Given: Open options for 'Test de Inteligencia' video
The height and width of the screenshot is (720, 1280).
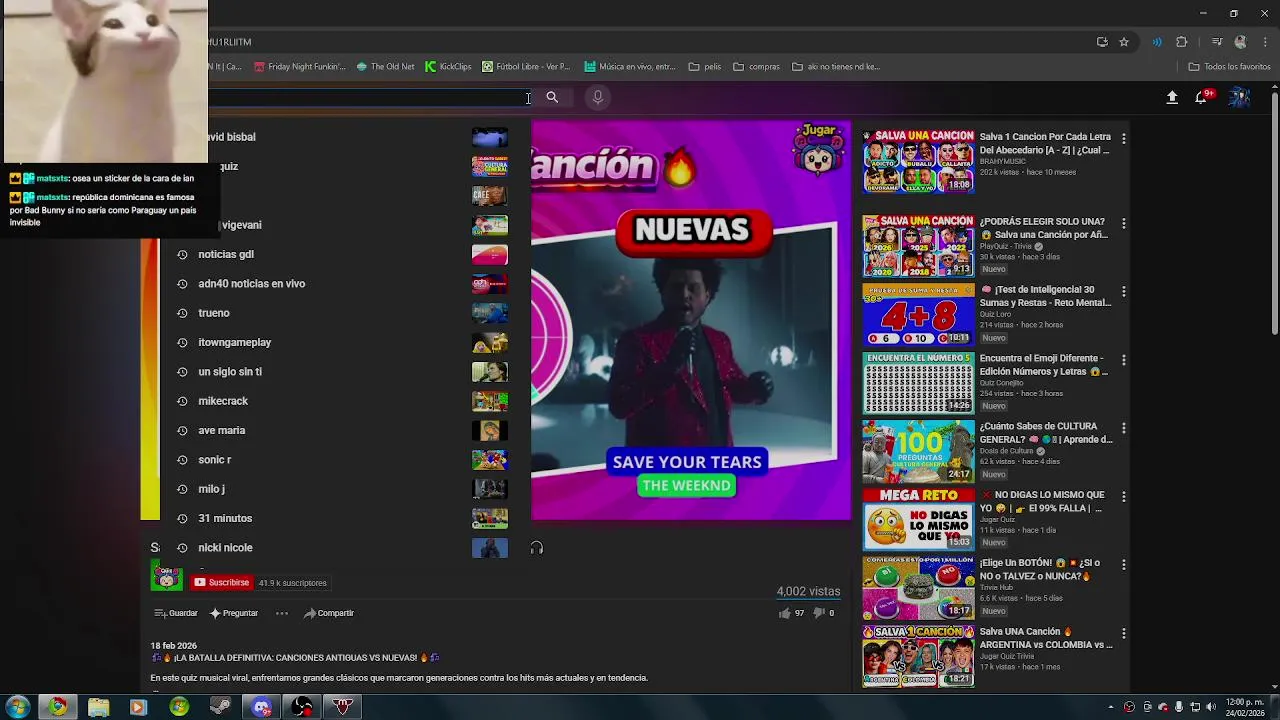Looking at the screenshot, I should [1124, 291].
